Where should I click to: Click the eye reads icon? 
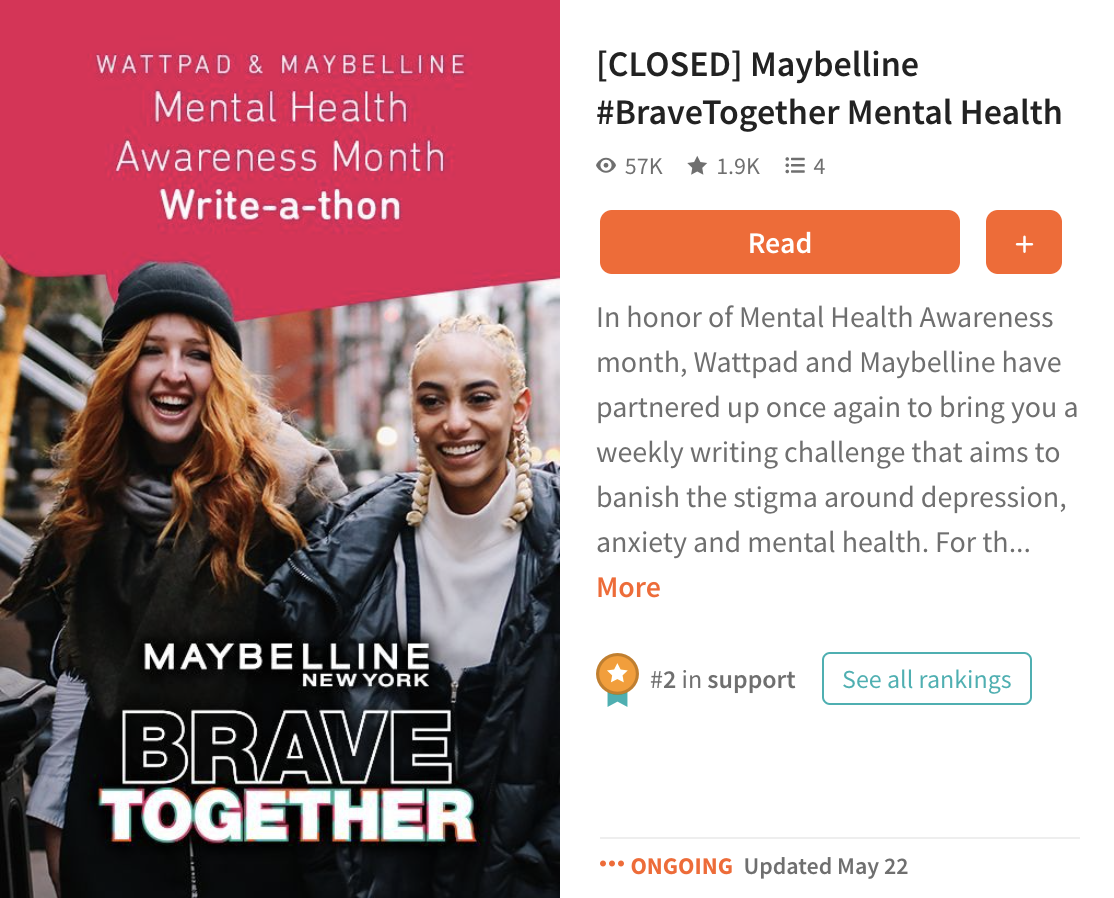pos(605,166)
